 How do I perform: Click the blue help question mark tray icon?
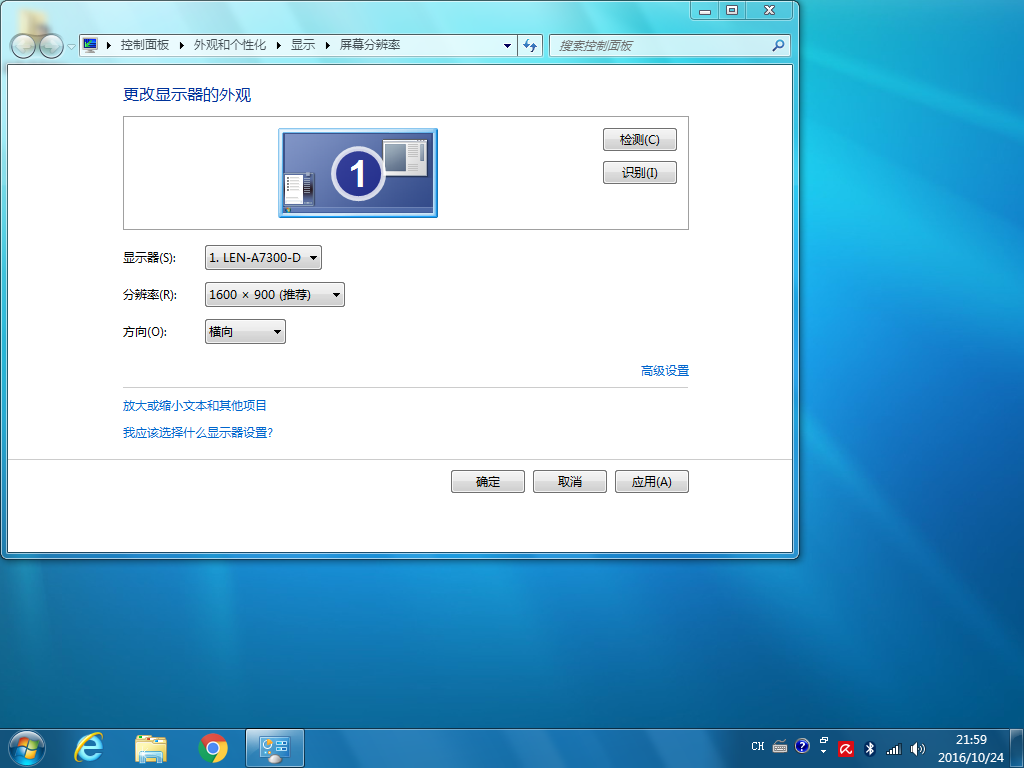pos(802,746)
